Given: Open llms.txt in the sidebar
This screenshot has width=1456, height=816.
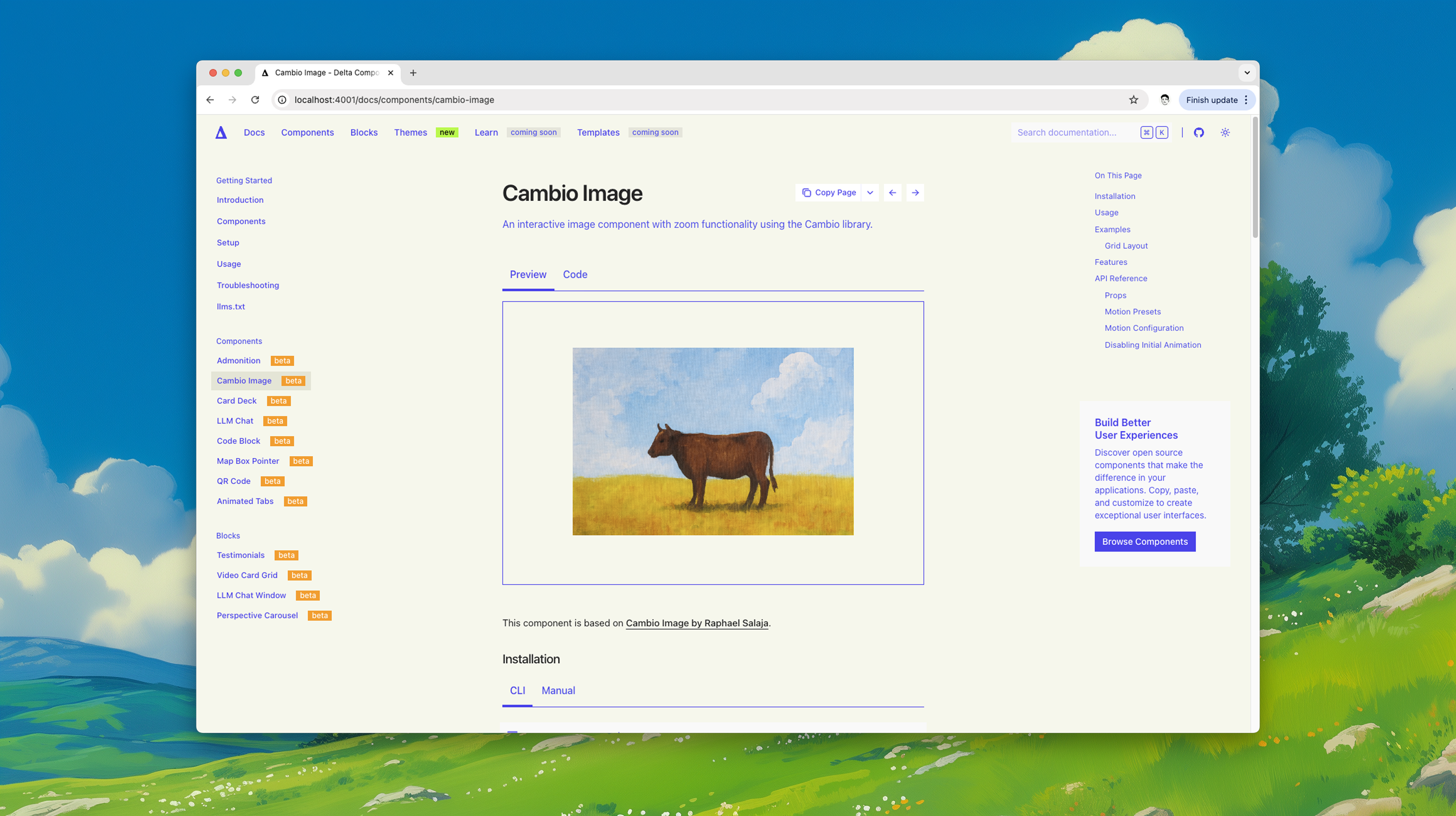Looking at the screenshot, I should pos(230,306).
